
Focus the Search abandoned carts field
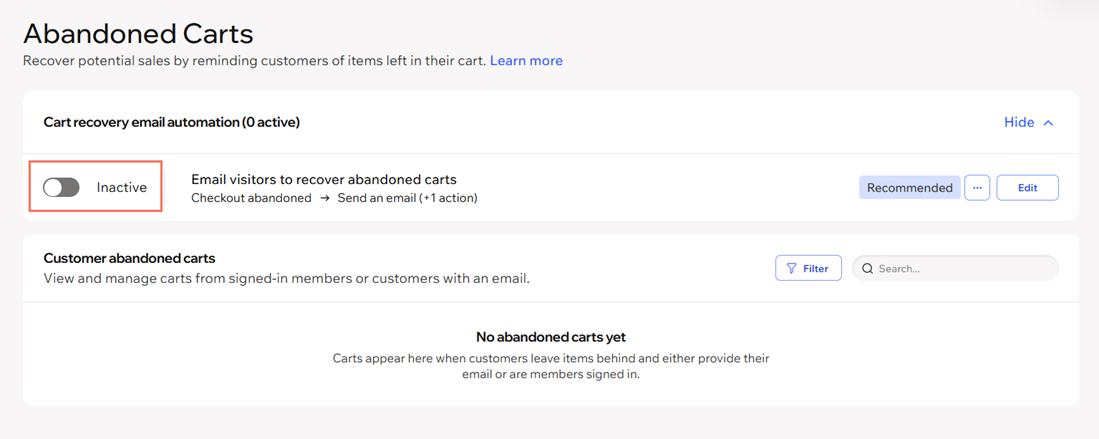pos(955,268)
